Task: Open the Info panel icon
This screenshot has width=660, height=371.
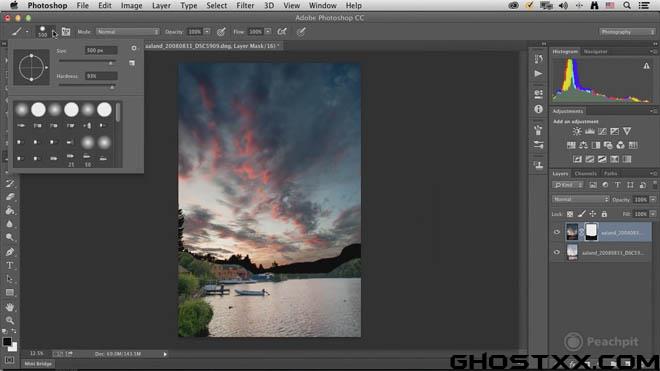Action: point(538,109)
